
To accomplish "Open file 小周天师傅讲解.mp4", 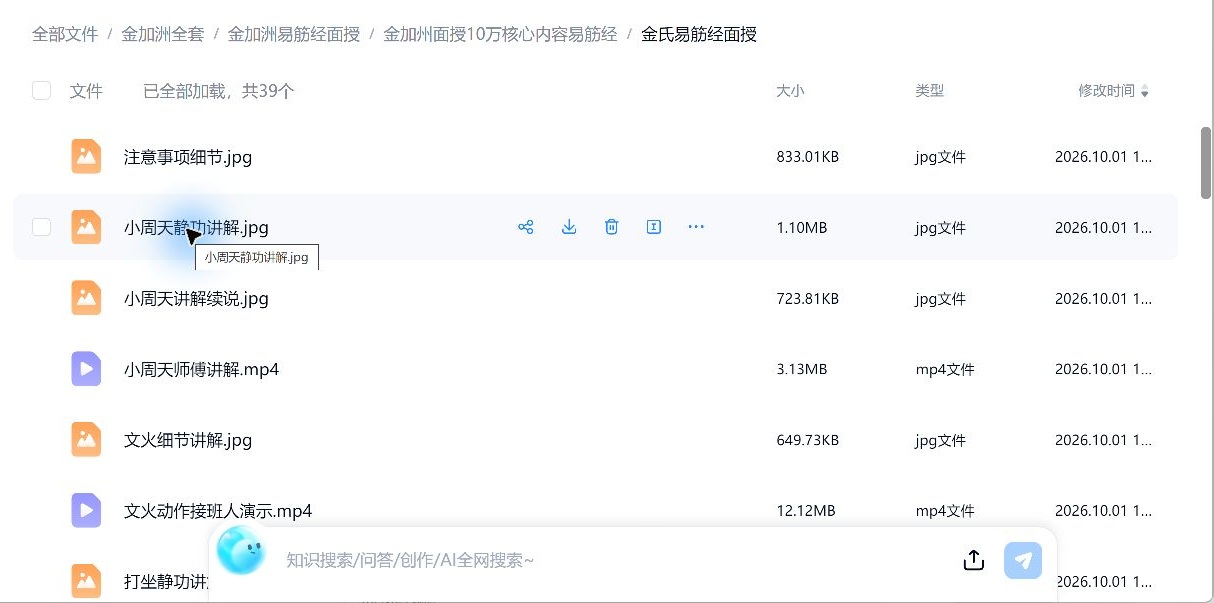I will tap(201, 370).
